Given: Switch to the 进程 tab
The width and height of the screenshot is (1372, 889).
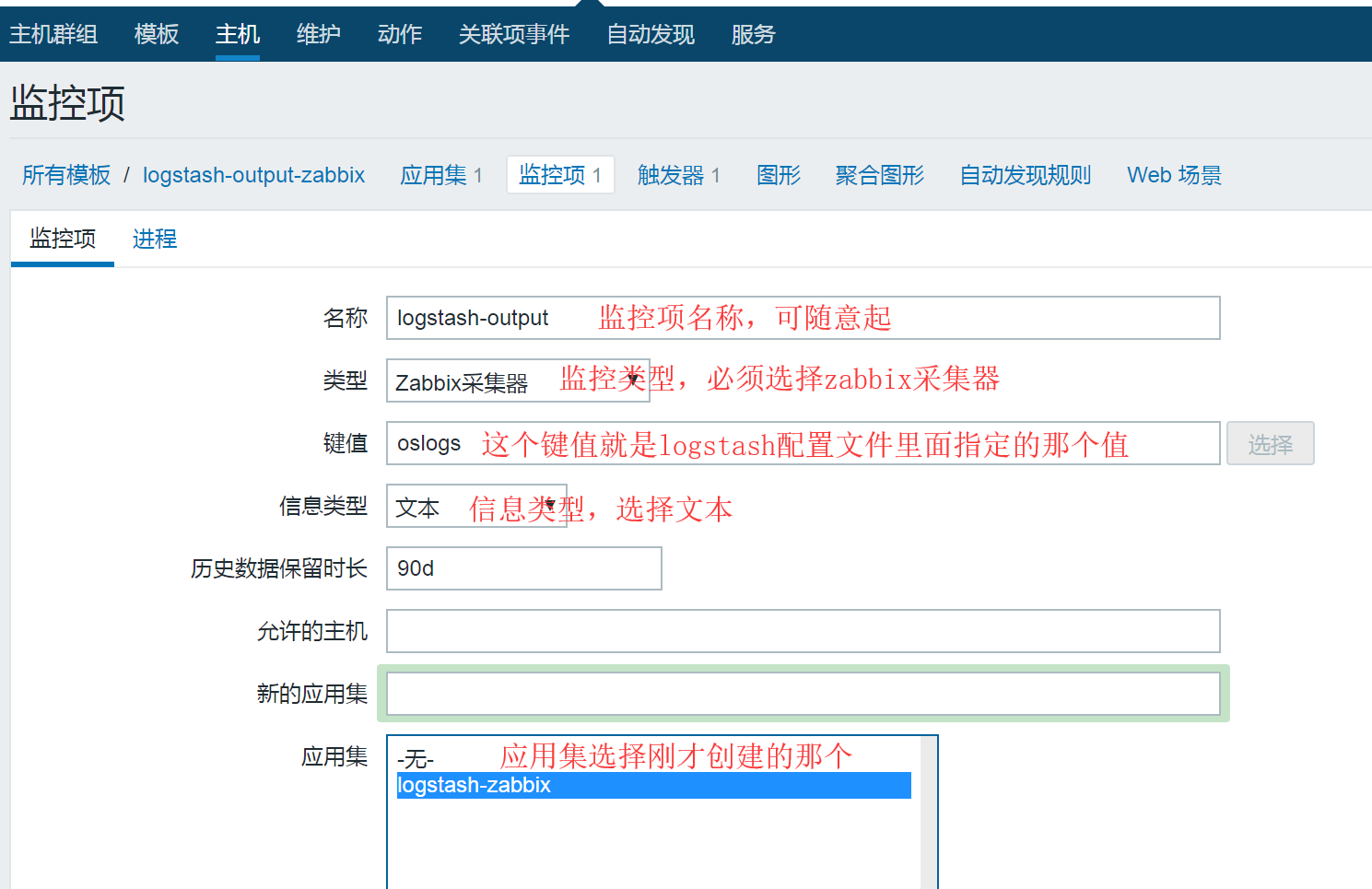Looking at the screenshot, I should [x=155, y=239].
